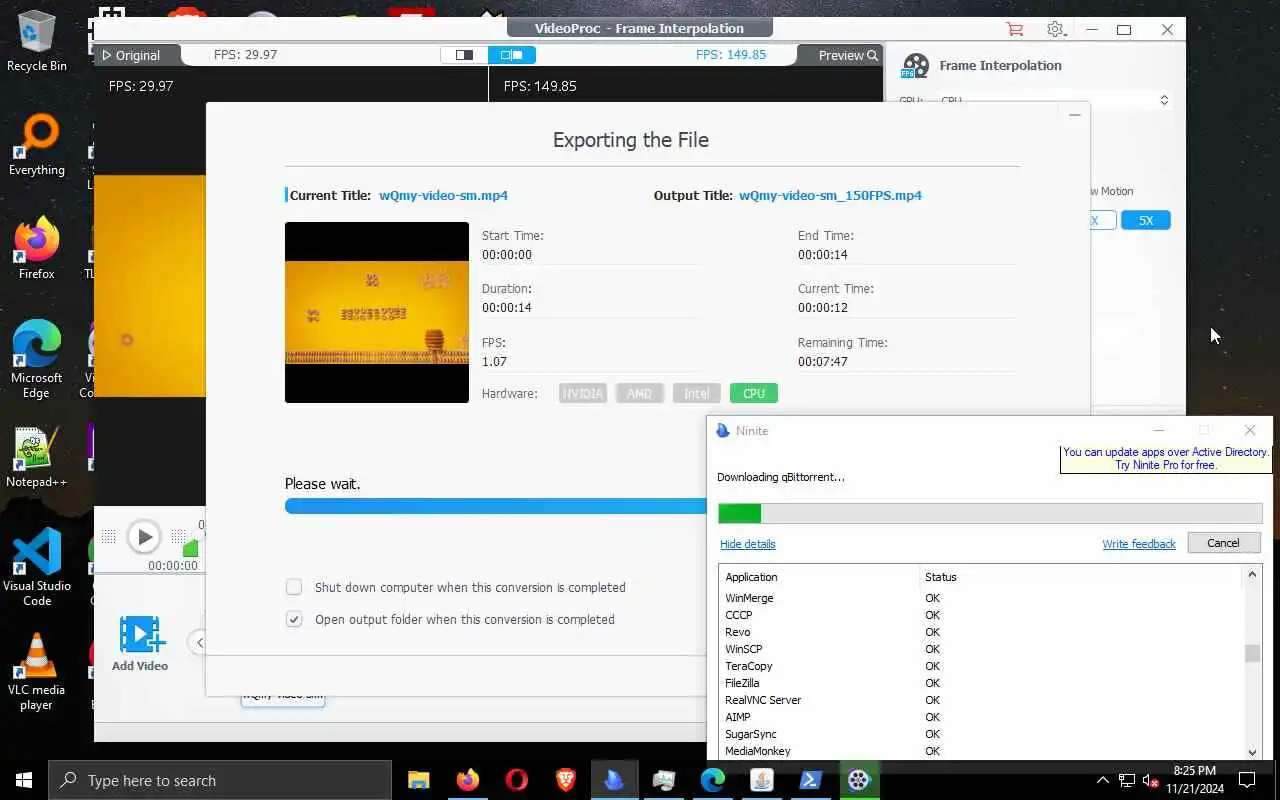This screenshot has height=800, width=1280.
Task: Enable shut down computer after conversion
Action: click(294, 587)
